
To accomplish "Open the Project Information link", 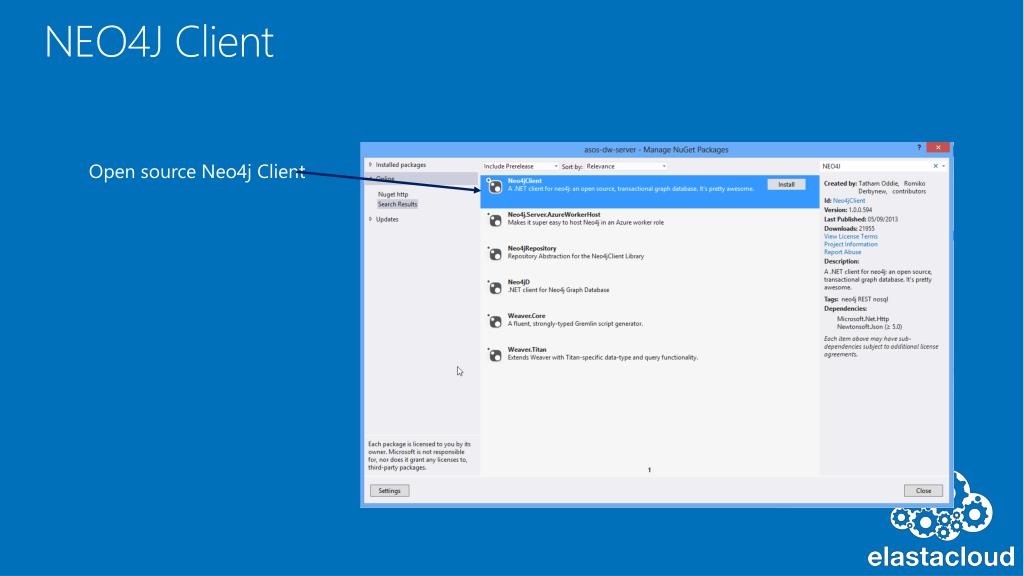I will tap(851, 244).
